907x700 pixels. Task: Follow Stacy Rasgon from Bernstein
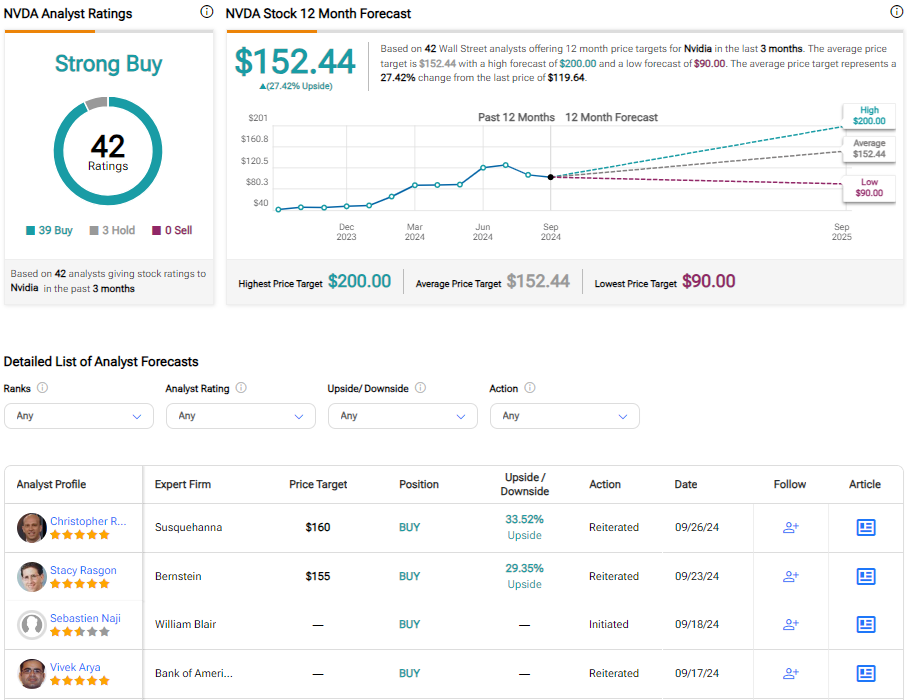coord(790,576)
